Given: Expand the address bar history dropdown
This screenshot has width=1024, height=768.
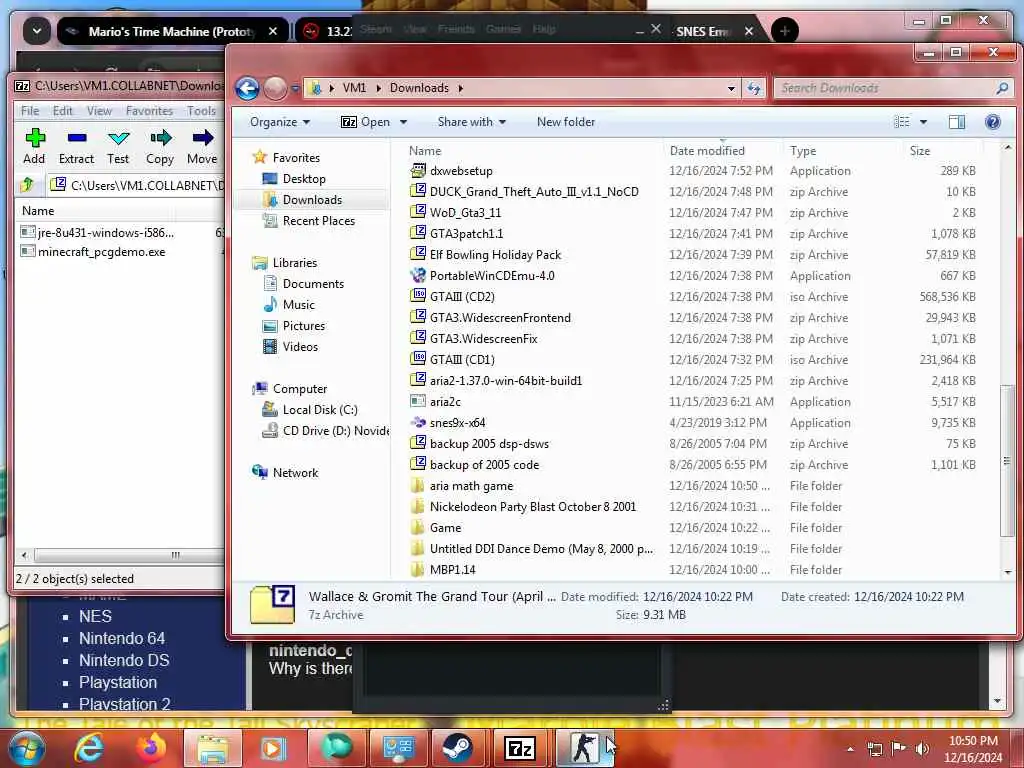Looking at the screenshot, I should pyautogui.click(x=731, y=88).
